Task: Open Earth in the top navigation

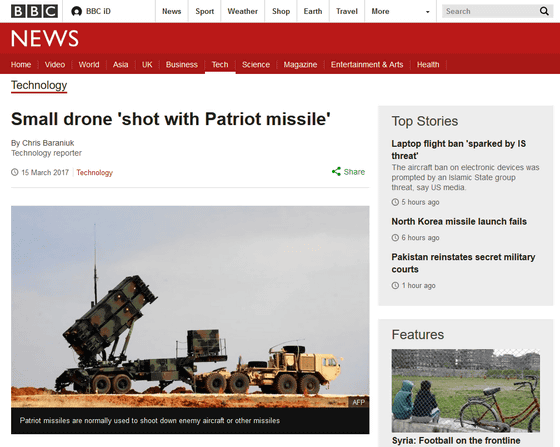Action: coord(313,11)
